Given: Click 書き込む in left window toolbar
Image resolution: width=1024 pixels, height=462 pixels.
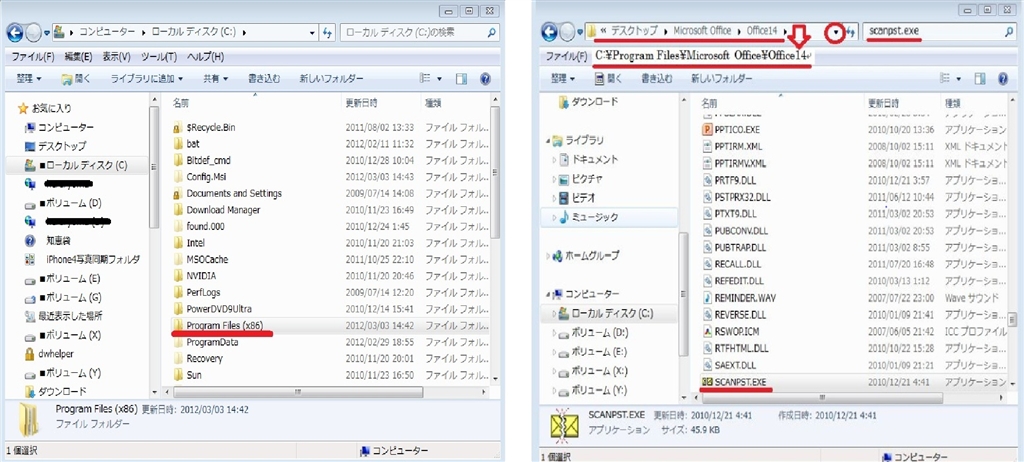Looking at the screenshot, I should pyautogui.click(x=264, y=78).
